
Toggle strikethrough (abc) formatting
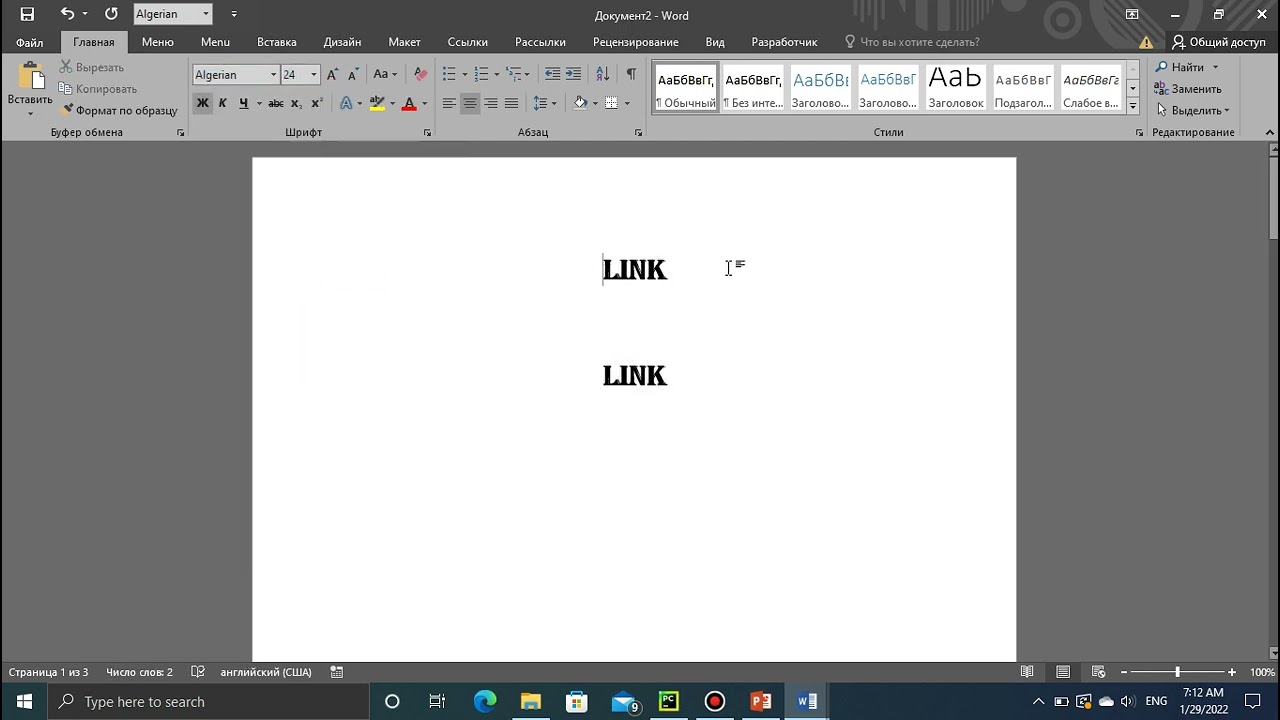click(276, 103)
